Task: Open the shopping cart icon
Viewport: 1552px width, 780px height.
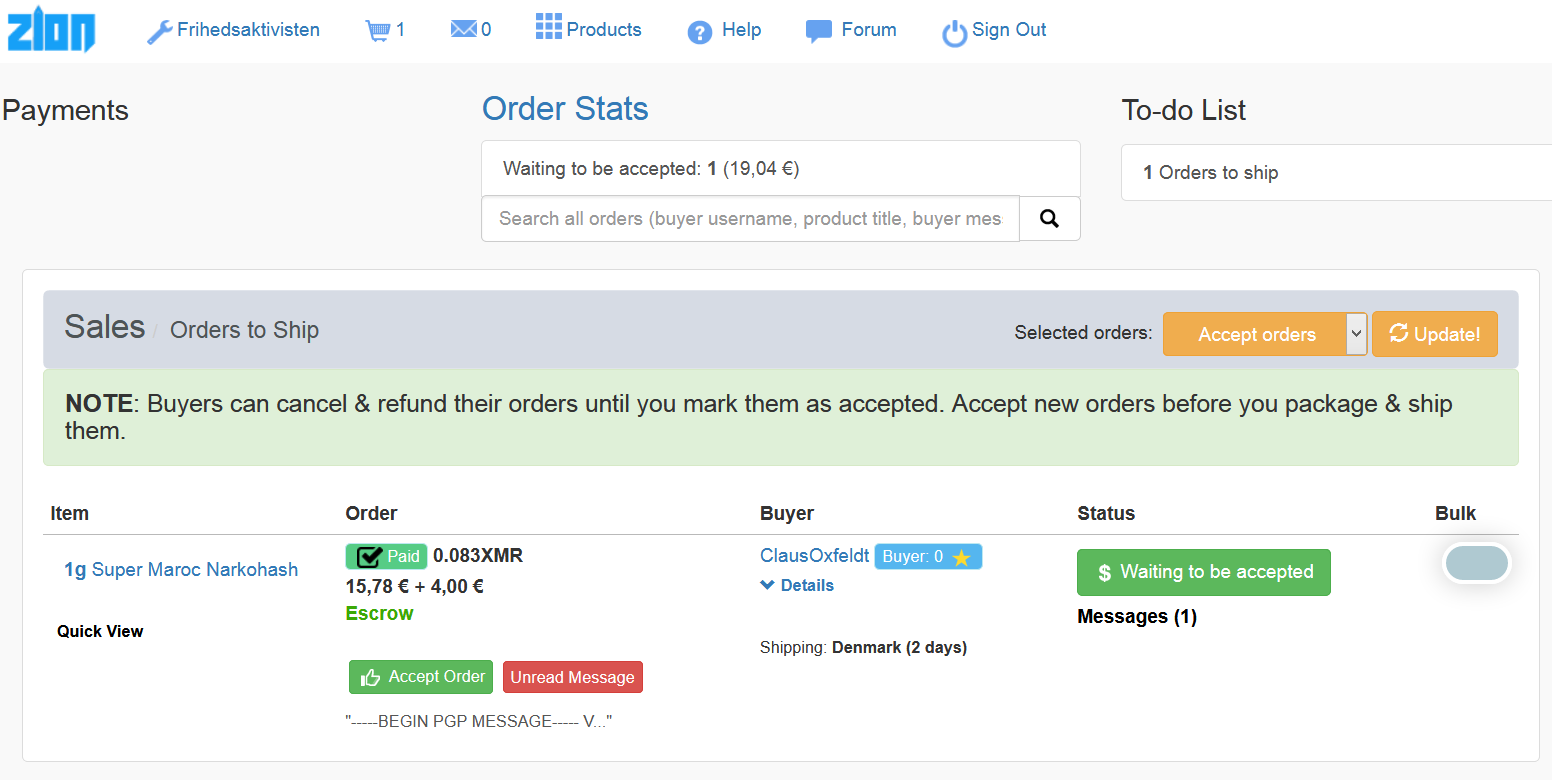Action: pos(378,31)
